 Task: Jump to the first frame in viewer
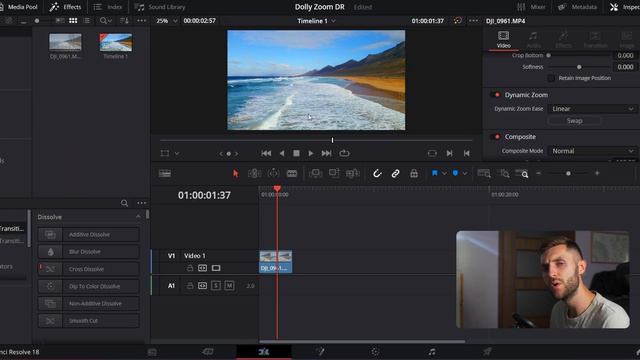pyautogui.click(x=266, y=153)
